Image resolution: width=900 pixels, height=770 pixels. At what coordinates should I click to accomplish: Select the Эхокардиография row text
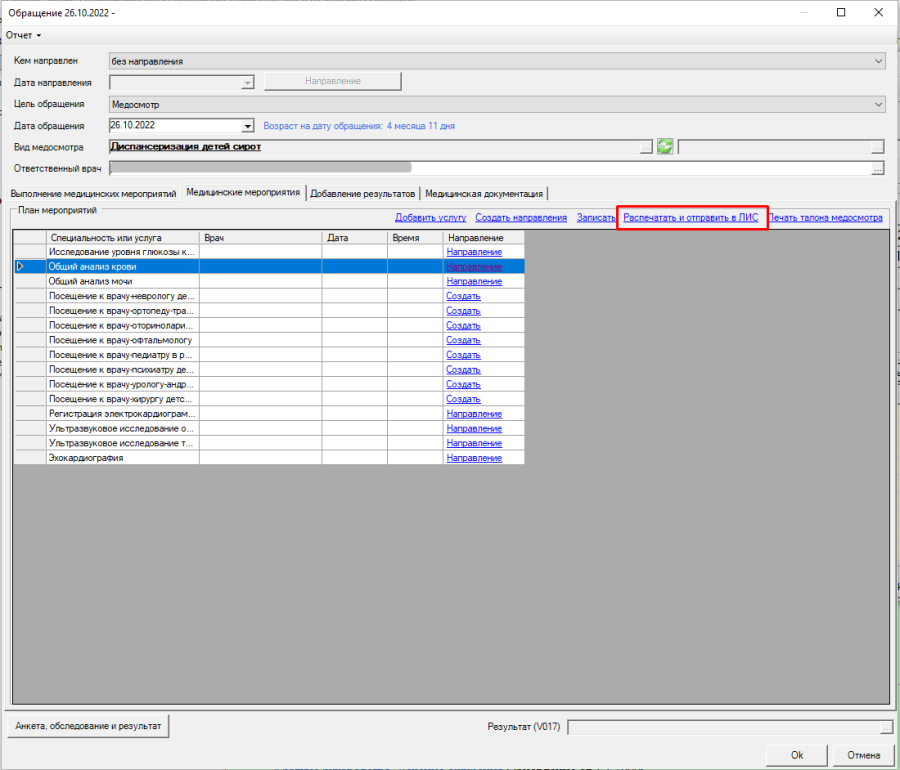(86, 458)
